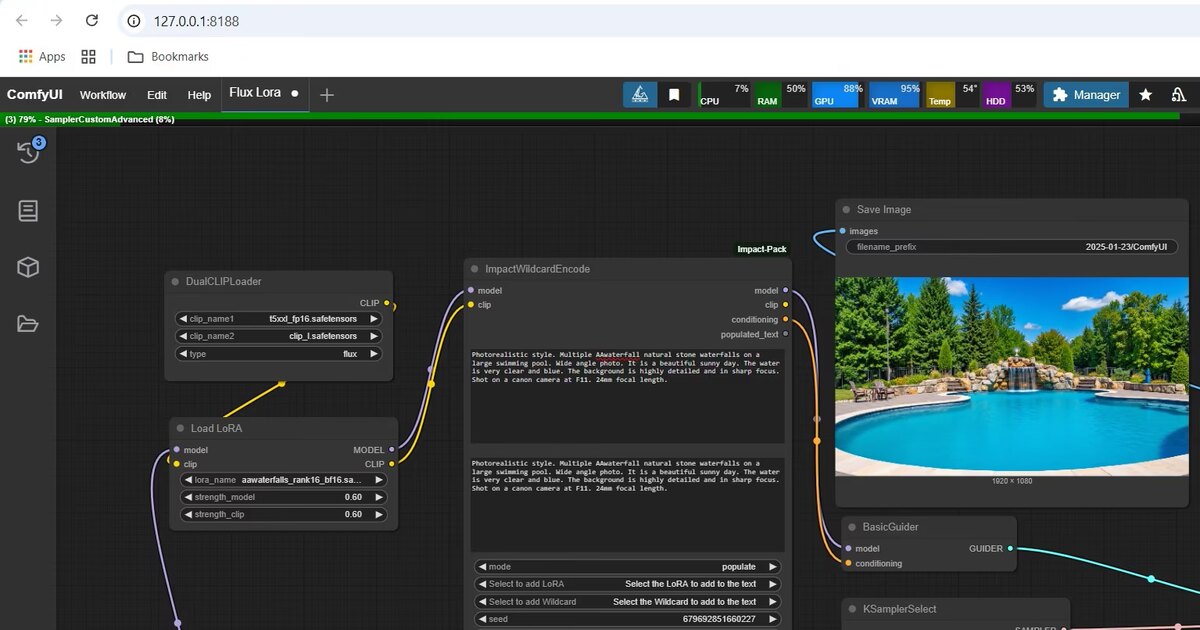This screenshot has height=630, width=1200.
Task: Open the Select to add Wildcard combo
Action: (627, 602)
